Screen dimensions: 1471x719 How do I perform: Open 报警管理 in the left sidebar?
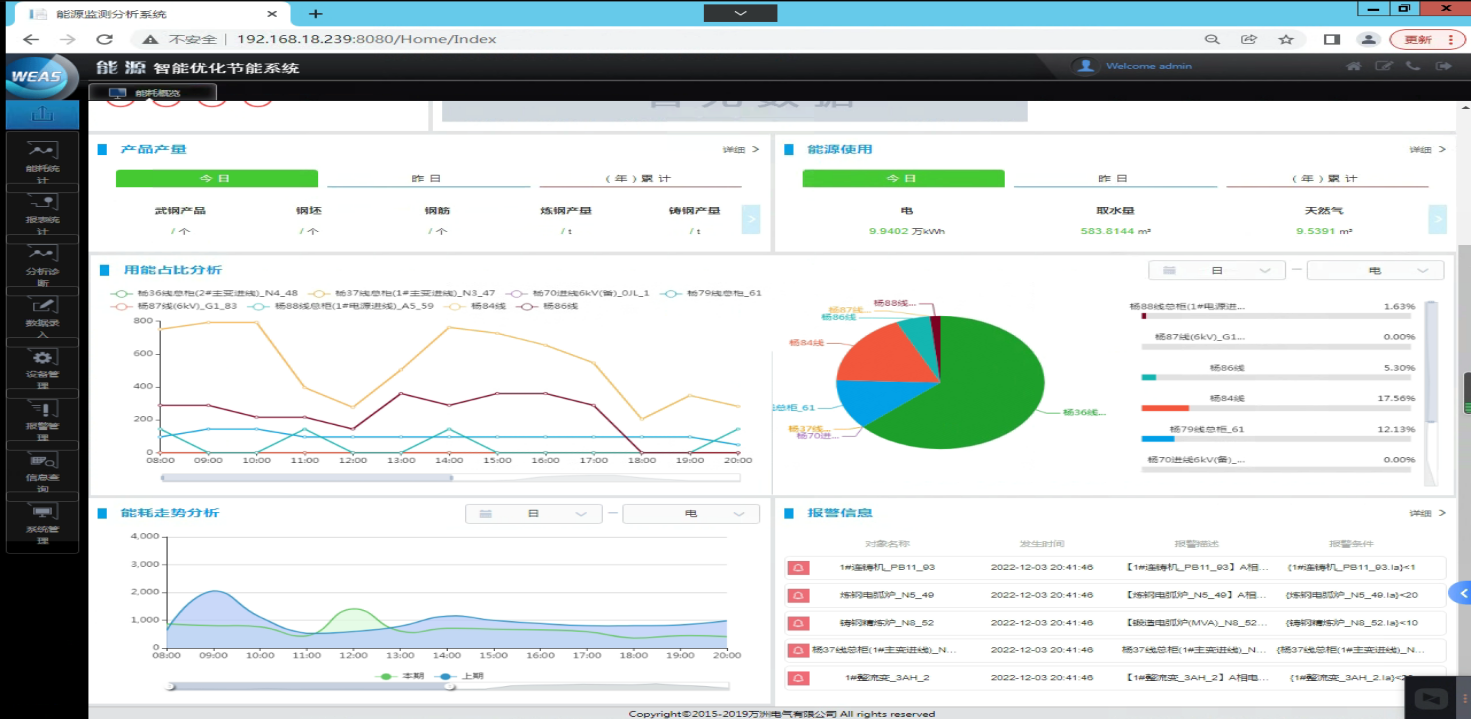(x=42, y=417)
